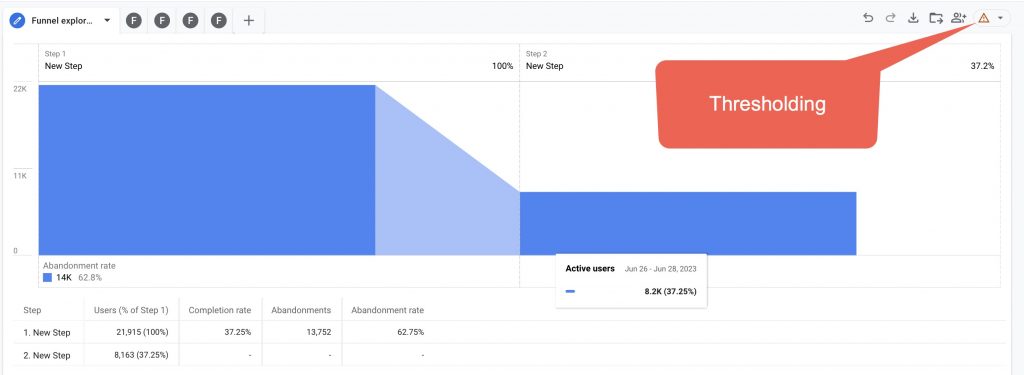Switch to the first F tab
This screenshot has height=375, width=1024.
134,20
